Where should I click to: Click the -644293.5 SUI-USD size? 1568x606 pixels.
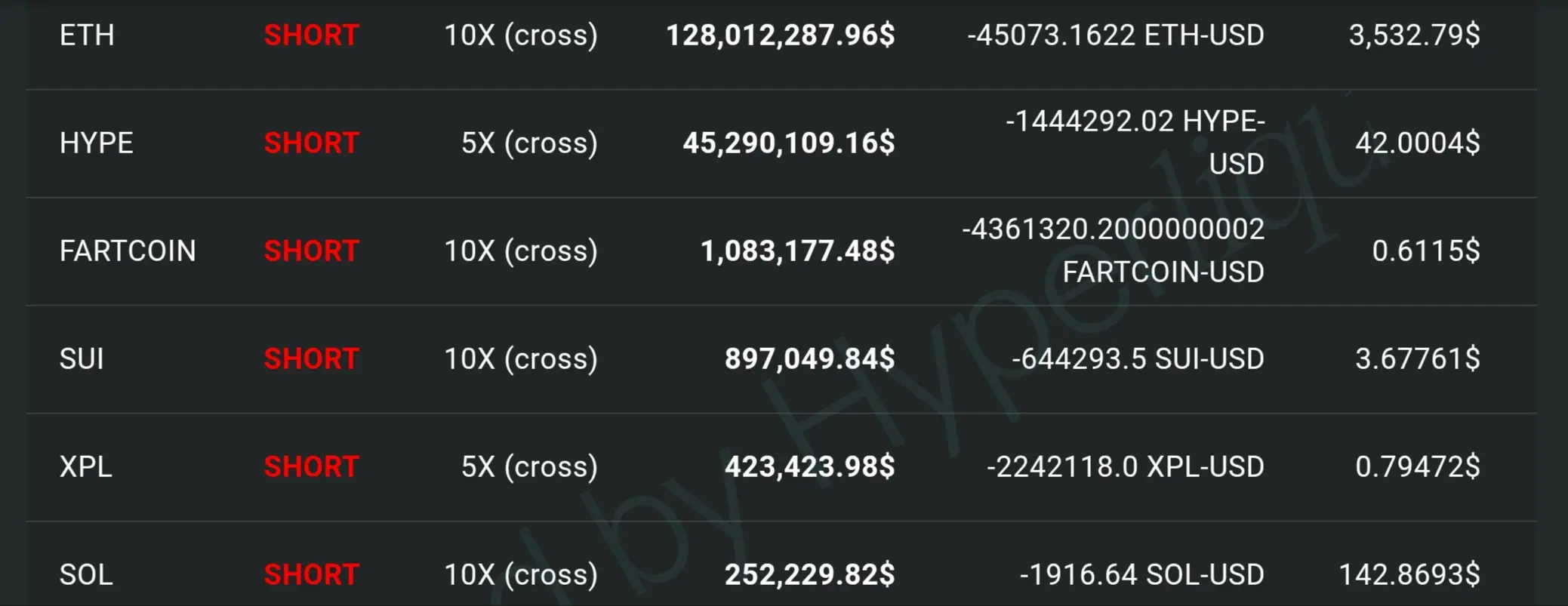pos(1138,359)
